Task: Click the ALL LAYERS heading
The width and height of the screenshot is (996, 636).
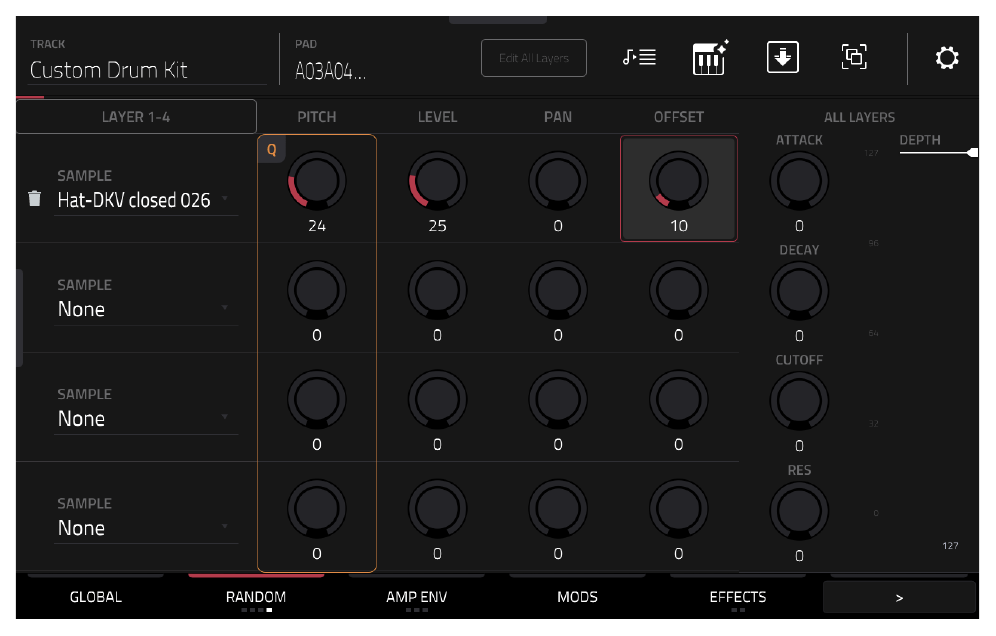Action: click(x=859, y=118)
